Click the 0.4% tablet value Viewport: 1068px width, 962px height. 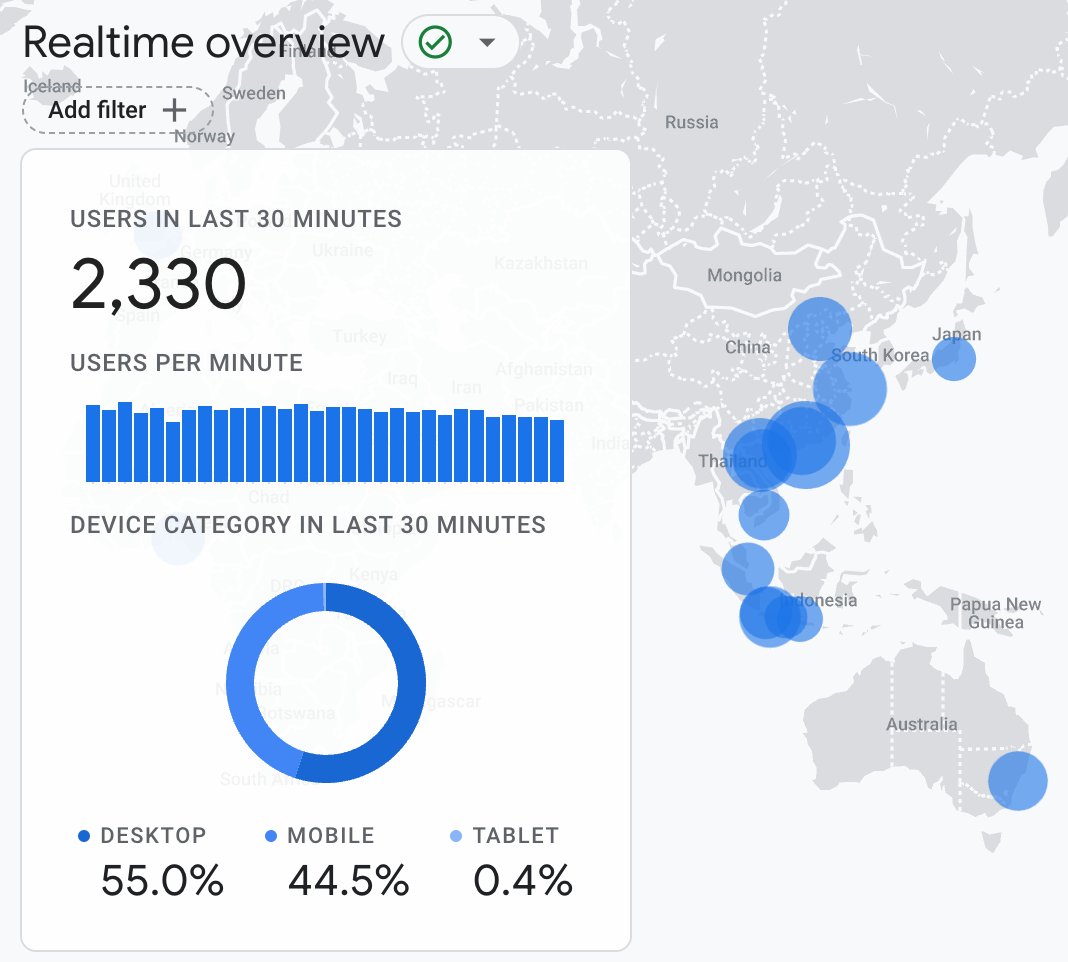pos(522,880)
